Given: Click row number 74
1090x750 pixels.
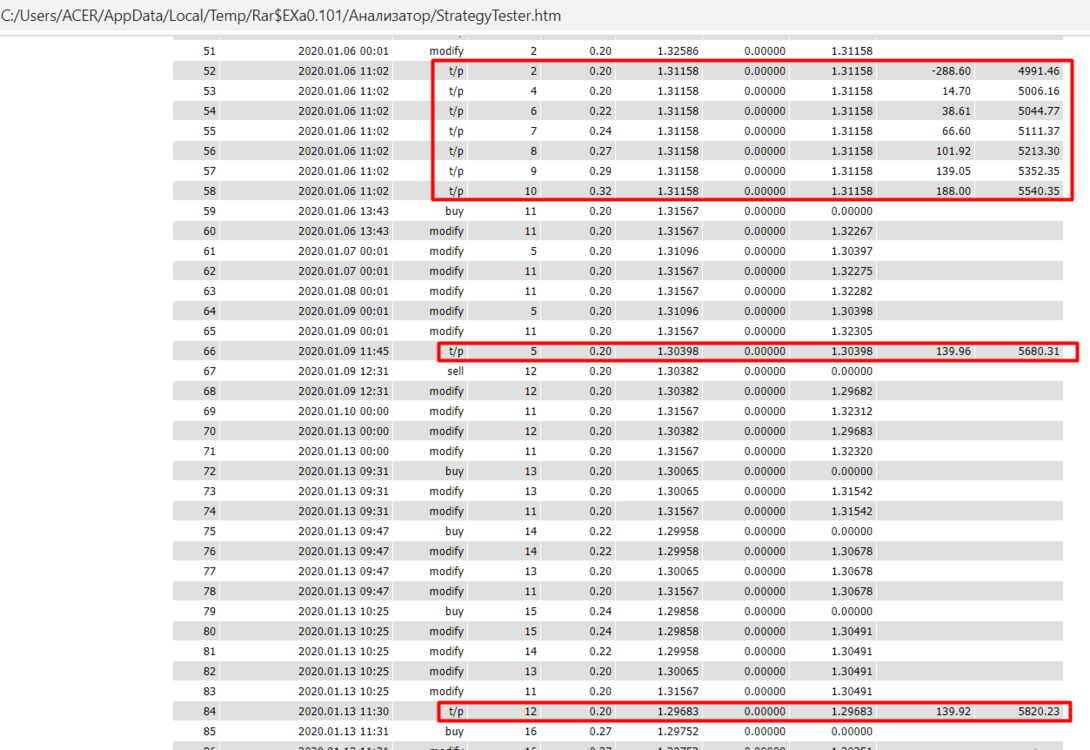Looking at the screenshot, I should tap(209, 512).
